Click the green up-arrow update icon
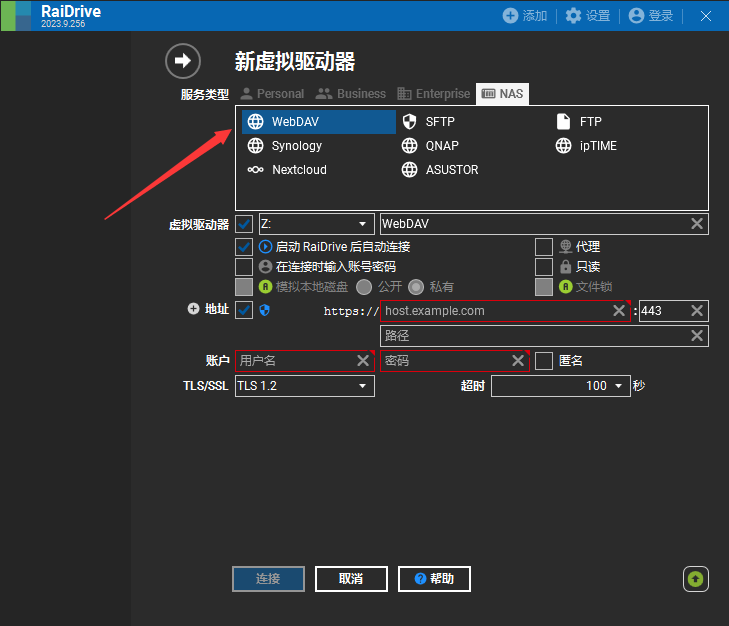Viewport: 729px width, 626px height. 696,579
